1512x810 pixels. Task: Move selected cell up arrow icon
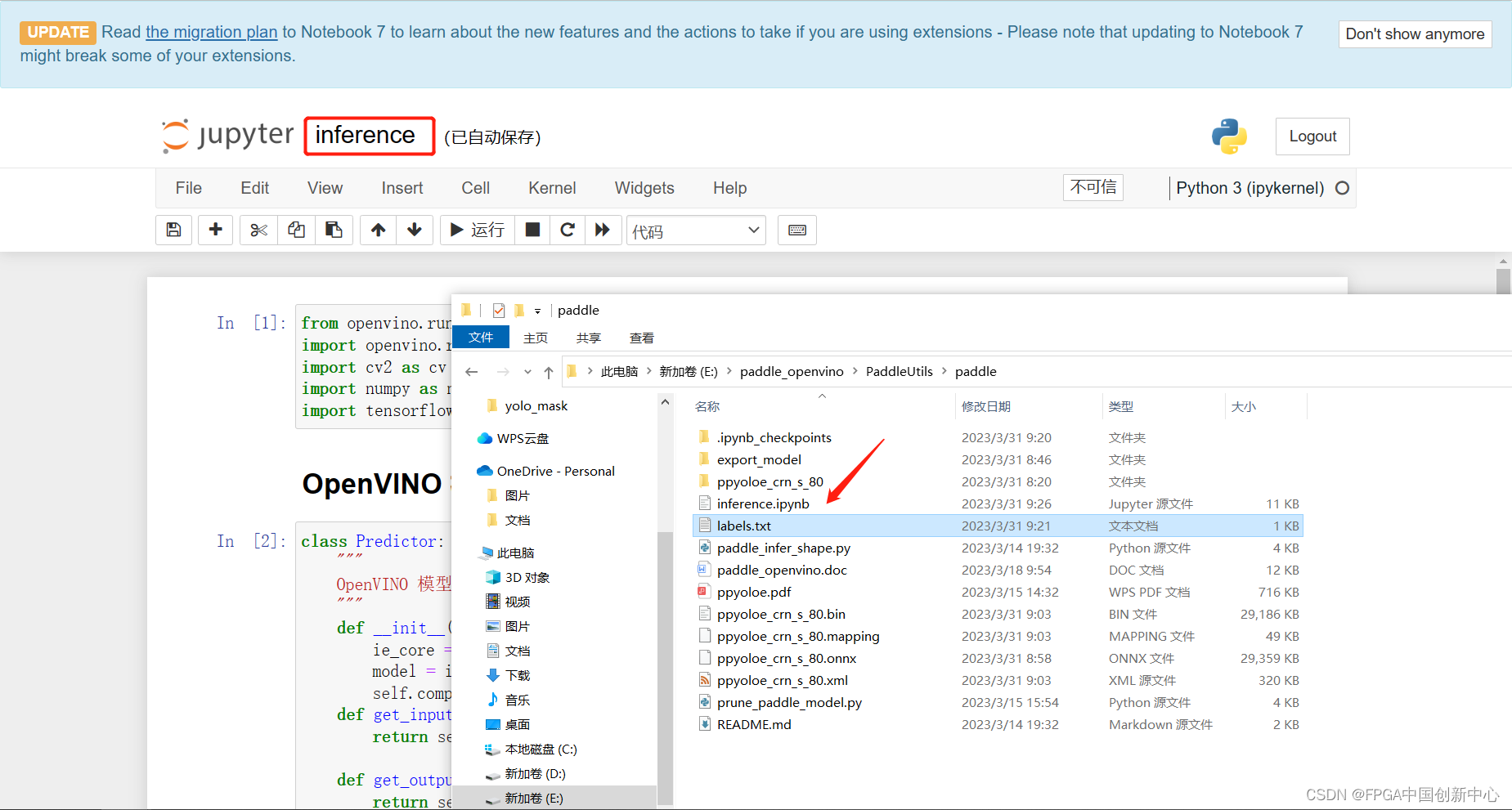pos(378,230)
